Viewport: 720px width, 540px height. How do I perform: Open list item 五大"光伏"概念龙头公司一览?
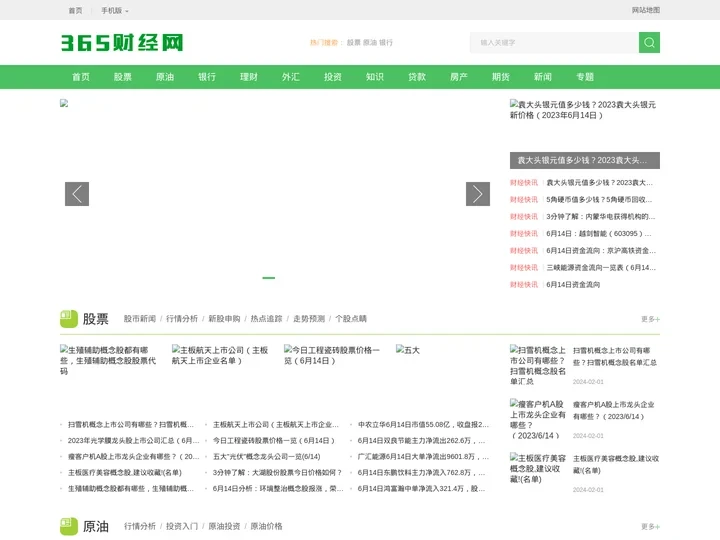pyautogui.click(x=266, y=456)
